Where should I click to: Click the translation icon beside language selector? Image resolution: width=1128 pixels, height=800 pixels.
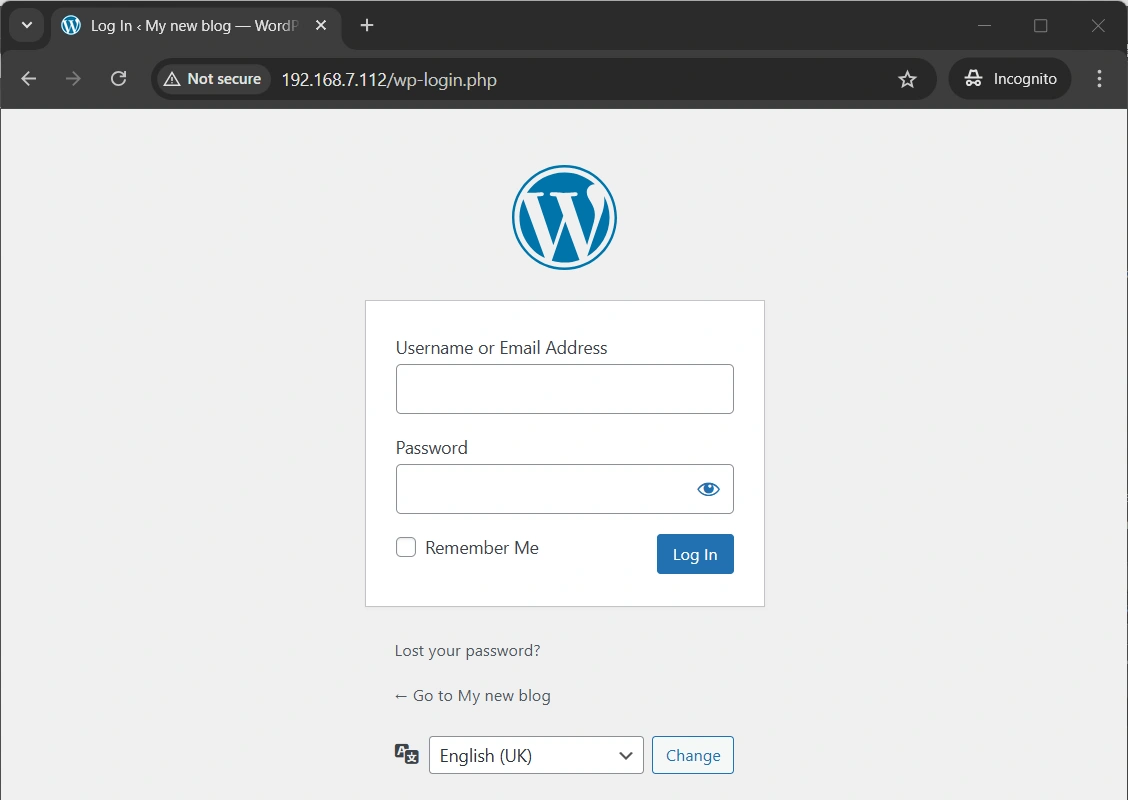406,754
